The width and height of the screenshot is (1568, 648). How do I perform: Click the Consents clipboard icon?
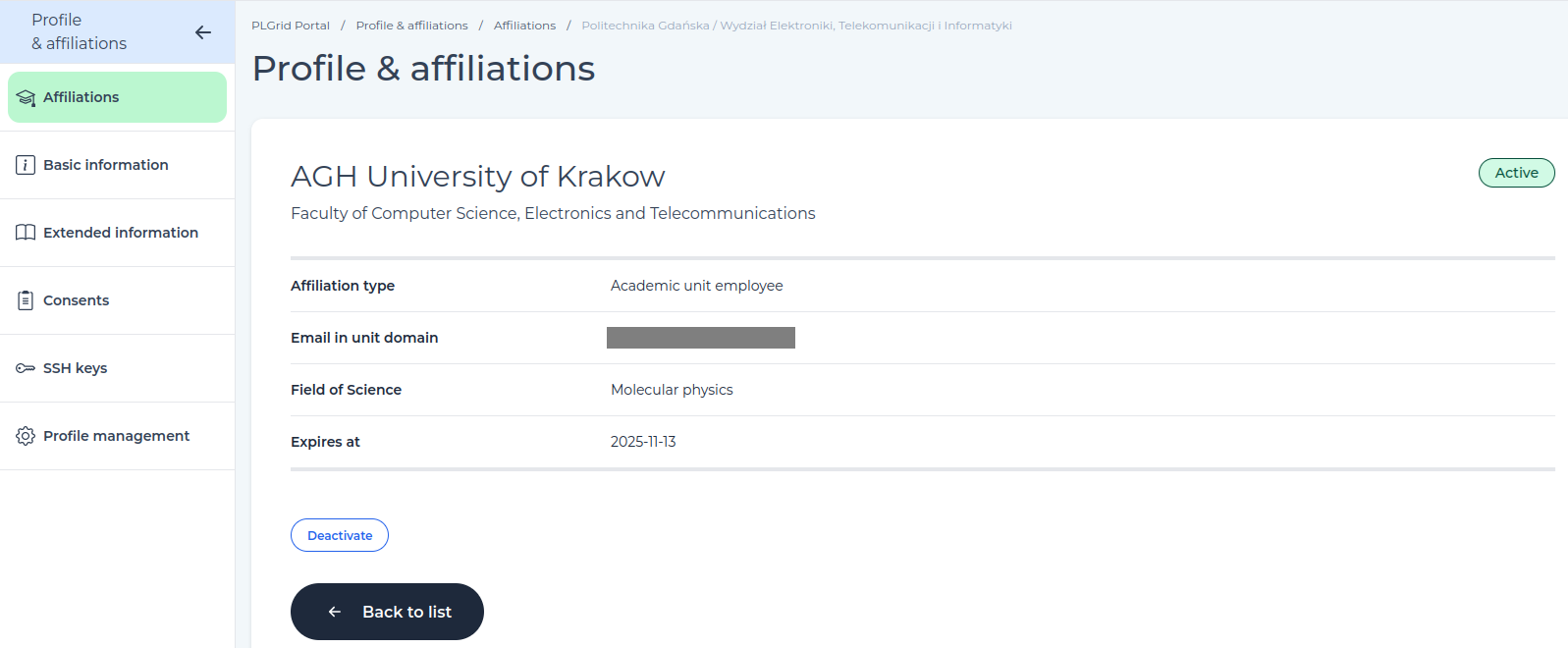26,300
